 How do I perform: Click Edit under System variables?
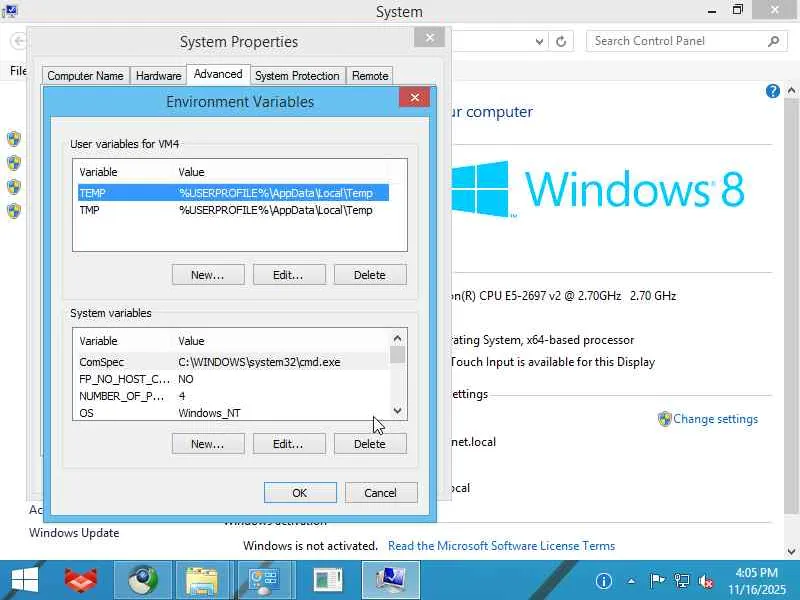click(289, 444)
